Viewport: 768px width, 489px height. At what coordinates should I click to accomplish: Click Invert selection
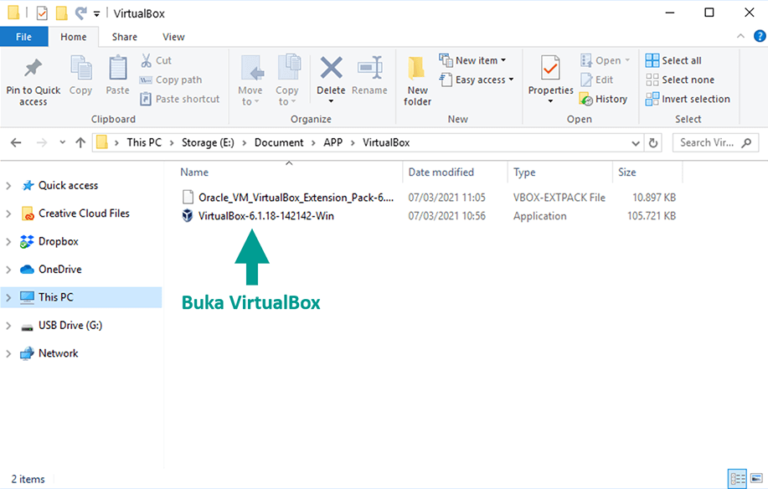tap(688, 99)
